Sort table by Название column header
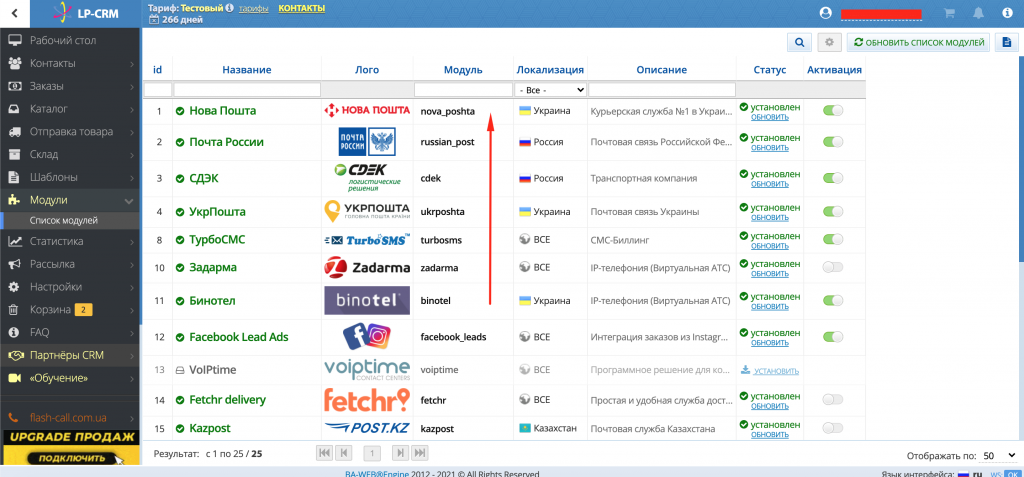 [246, 69]
